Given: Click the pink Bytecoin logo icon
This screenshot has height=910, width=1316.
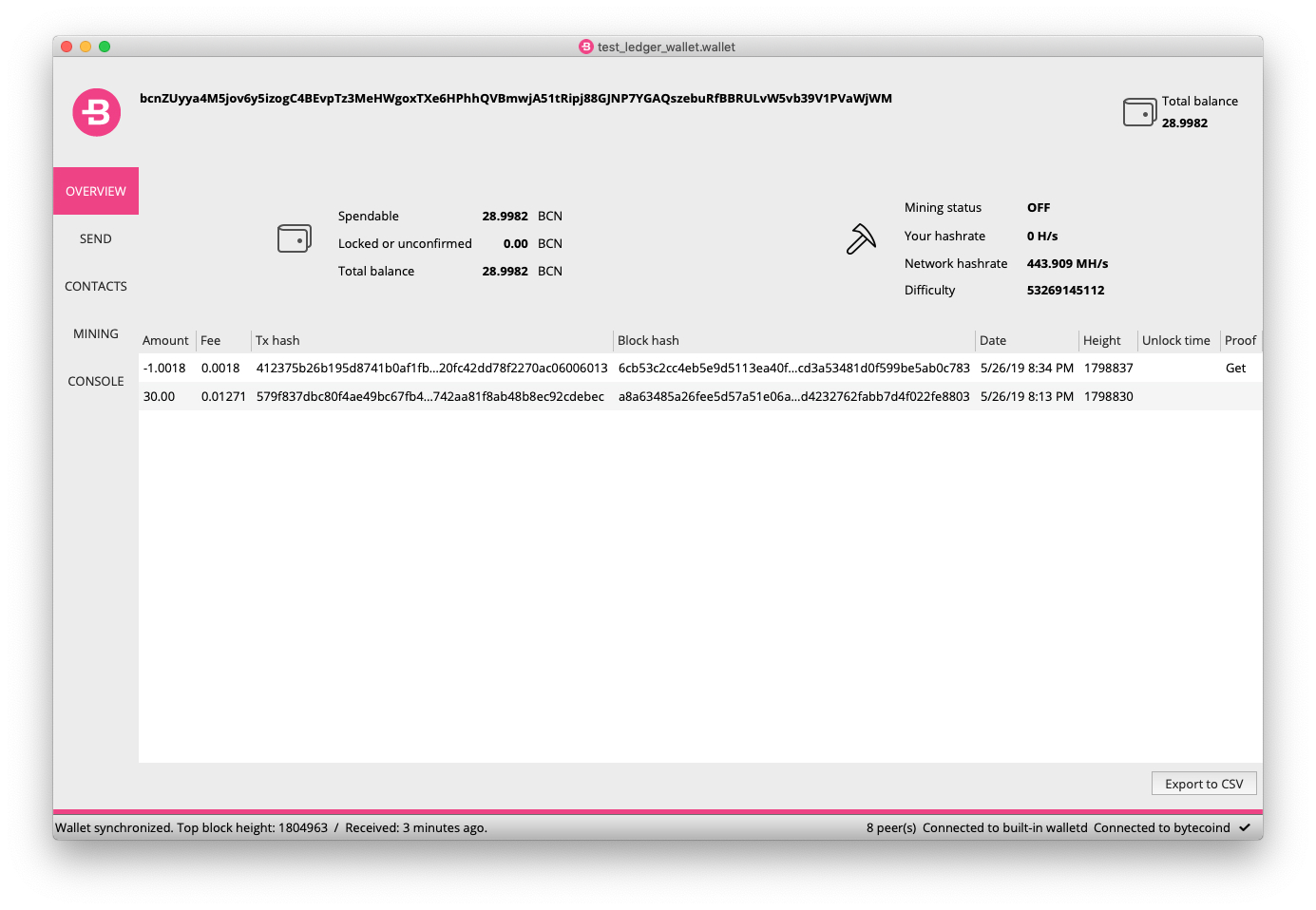Looking at the screenshot, I should point(97,112).
